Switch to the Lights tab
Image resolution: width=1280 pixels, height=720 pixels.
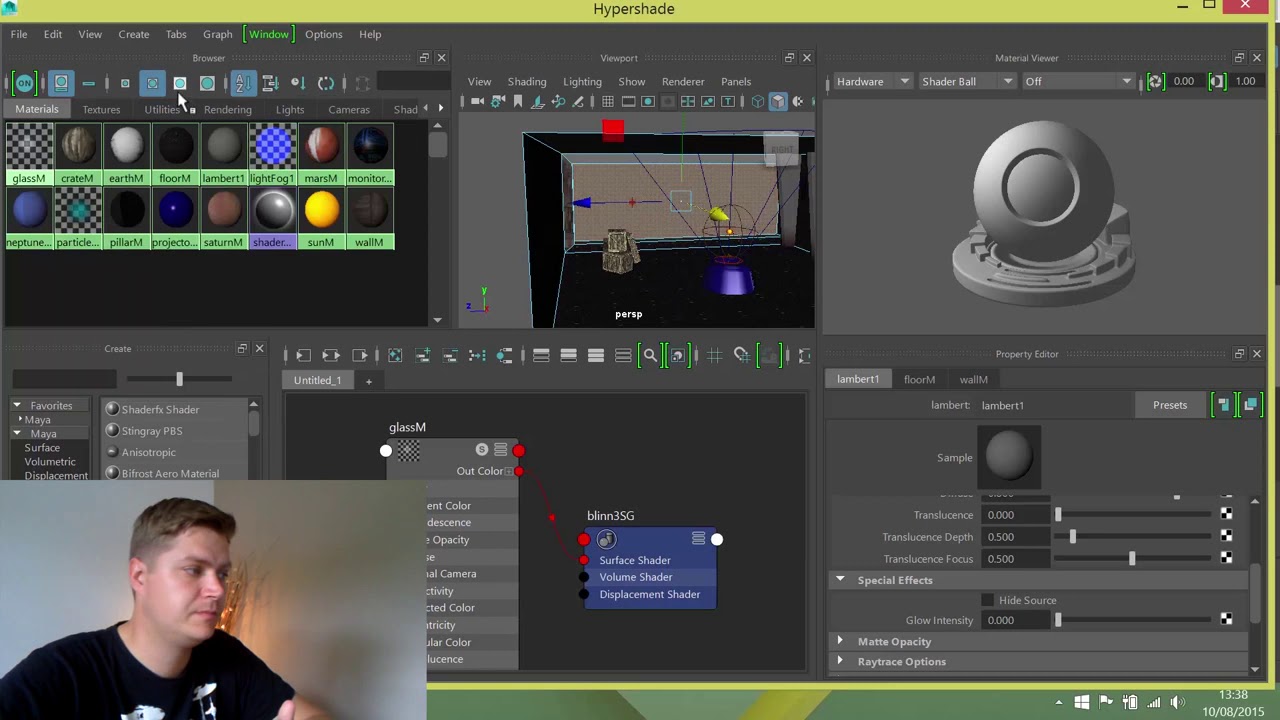[x=290, y=109]
